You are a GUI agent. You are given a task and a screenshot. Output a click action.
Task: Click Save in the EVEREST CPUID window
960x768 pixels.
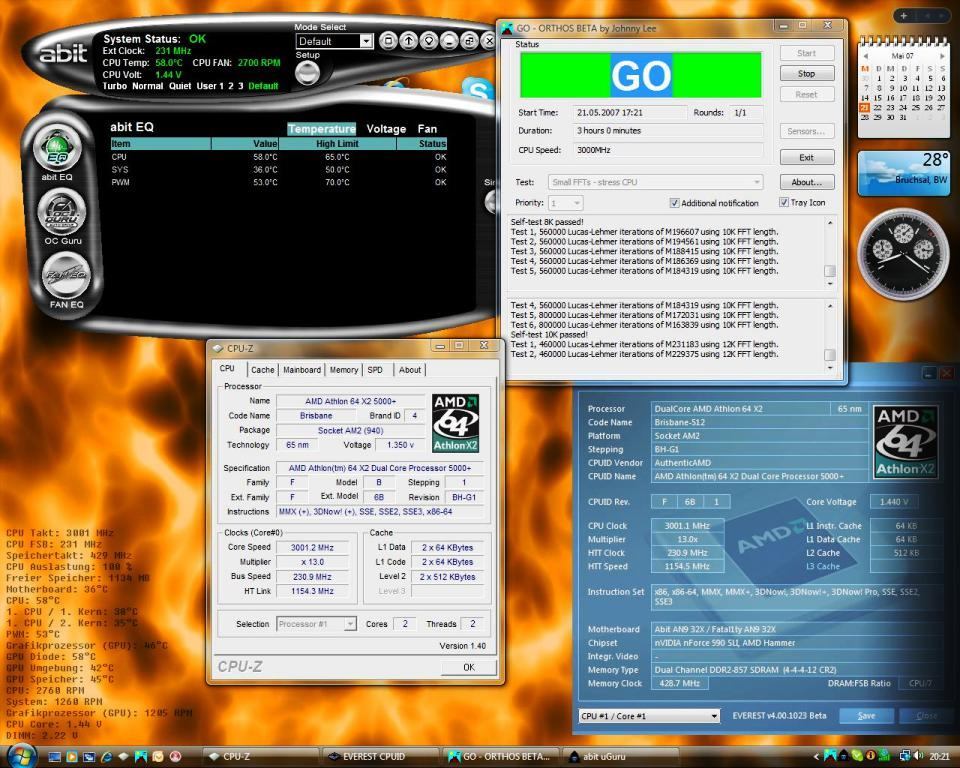pyautogui.click(x=866, y=715)
